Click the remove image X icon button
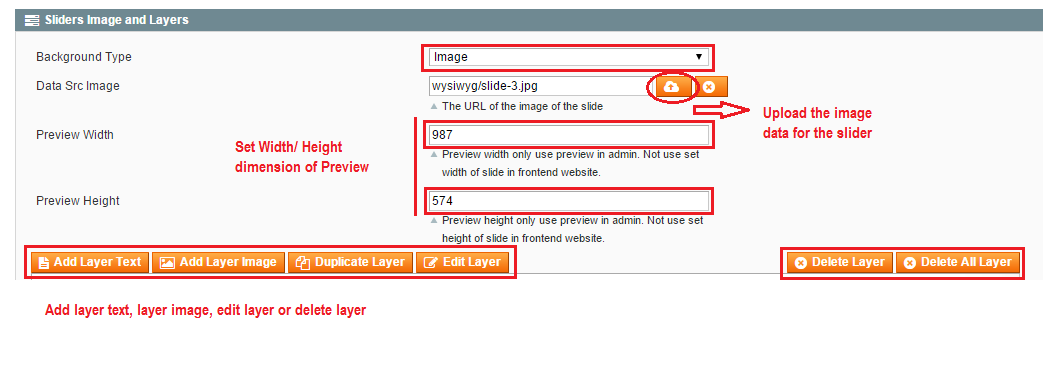The image size is (1043, 374). click(710, 87)
